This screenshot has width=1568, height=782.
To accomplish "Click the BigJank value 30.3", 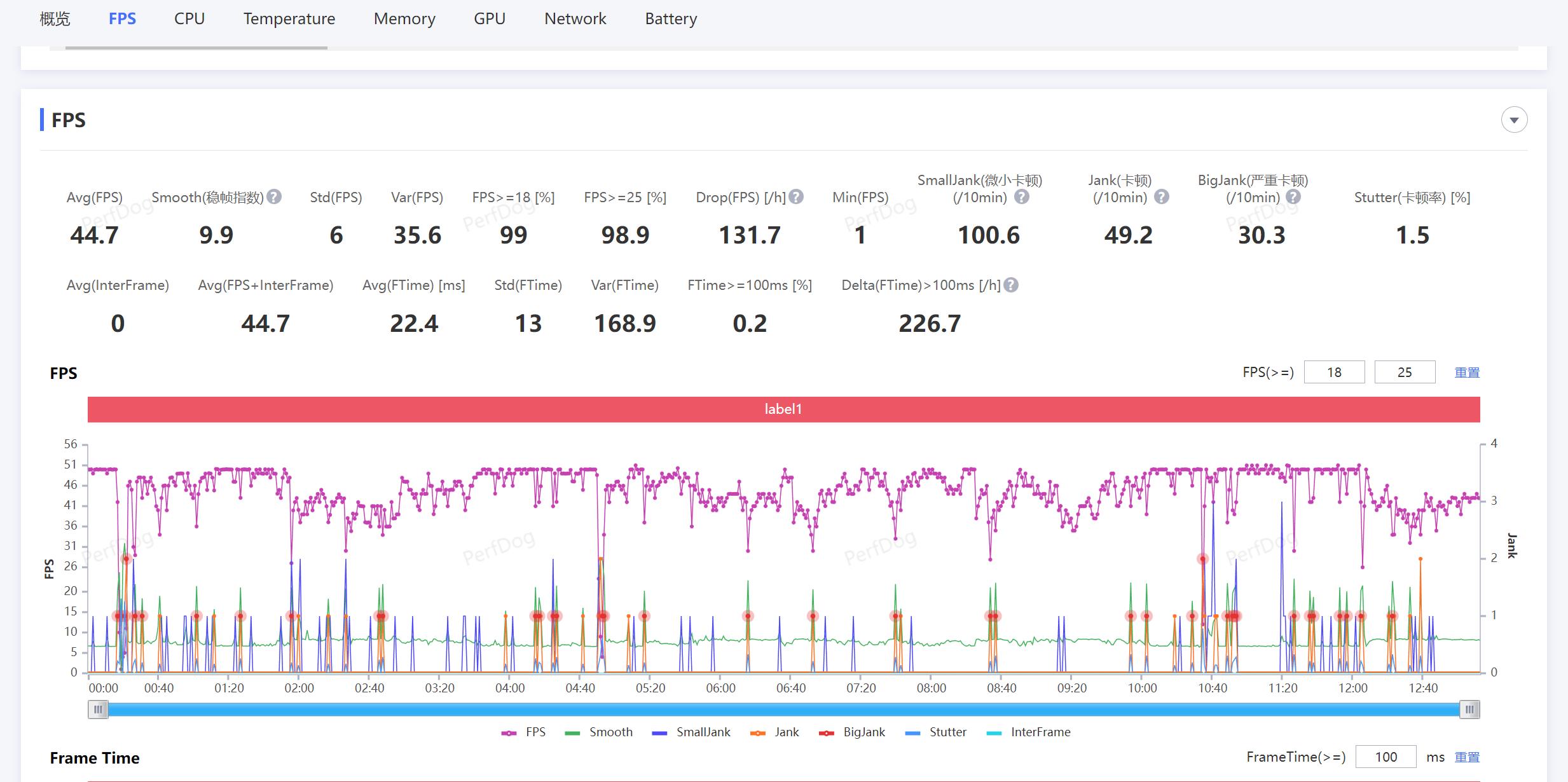I will click(1262, 236).
